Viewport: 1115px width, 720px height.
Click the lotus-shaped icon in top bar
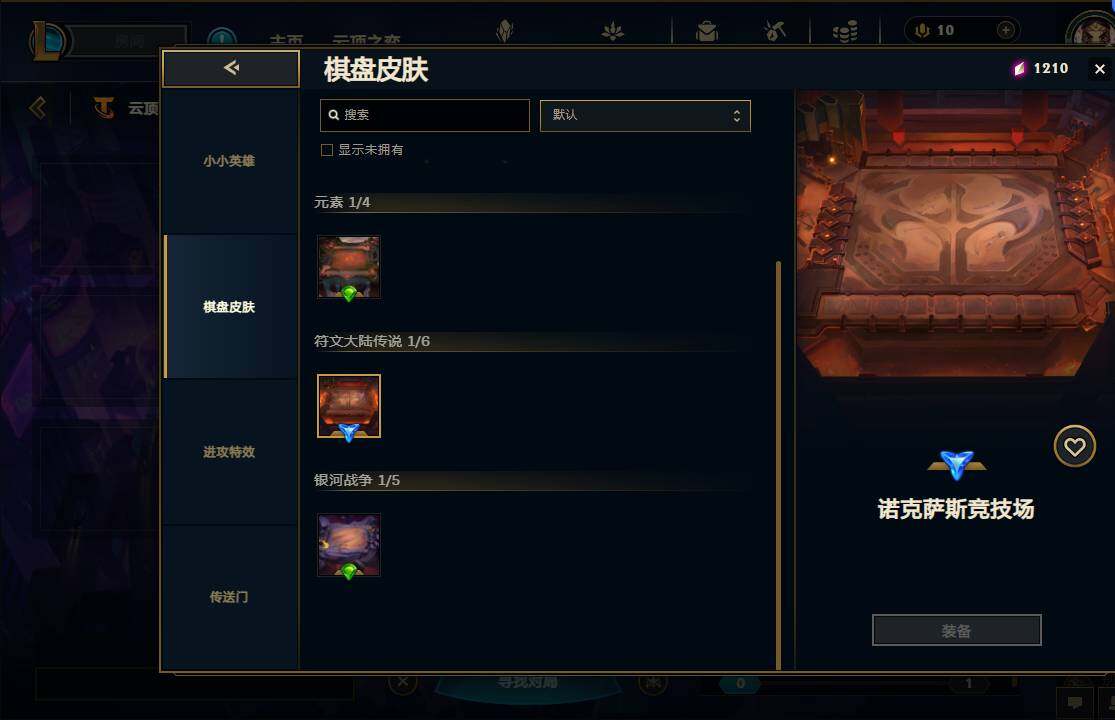click(612, 31)
